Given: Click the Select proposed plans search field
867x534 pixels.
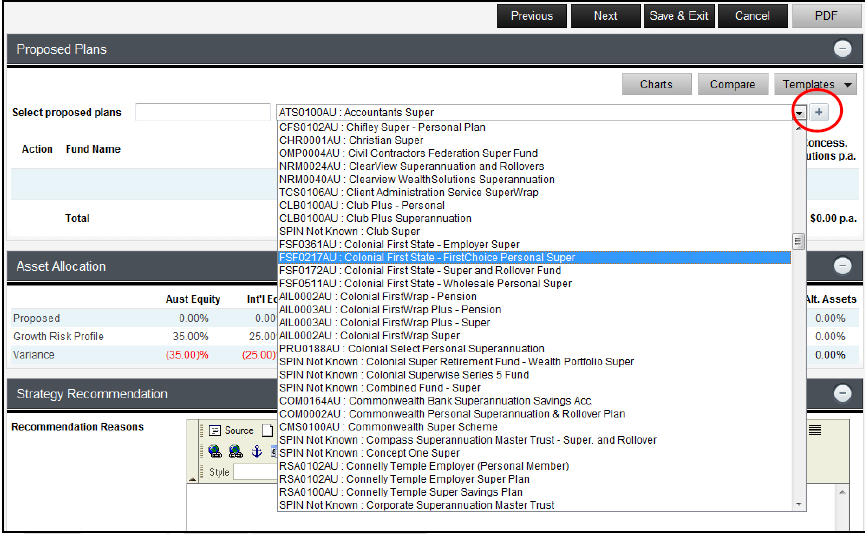Looking at the screenshot, I should pyautogui.click(x=202, y=112).
